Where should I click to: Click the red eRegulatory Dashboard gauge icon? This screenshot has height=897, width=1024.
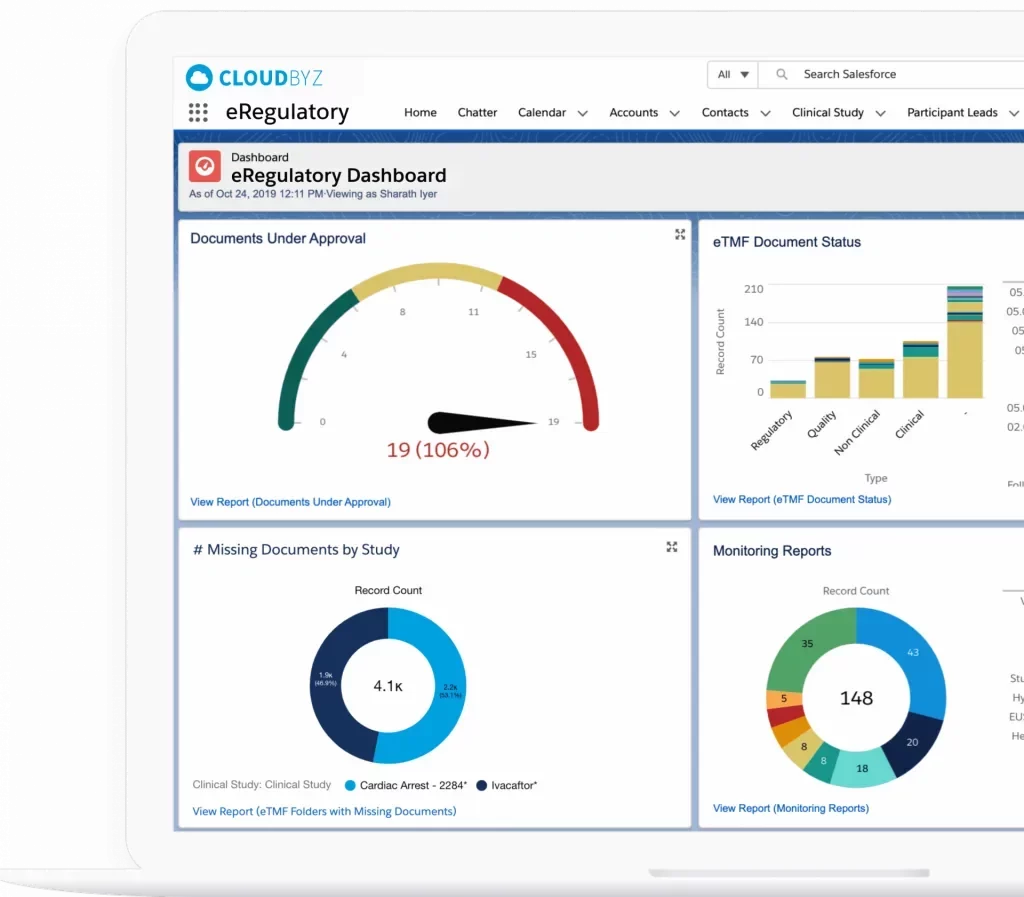click(205, 166)
